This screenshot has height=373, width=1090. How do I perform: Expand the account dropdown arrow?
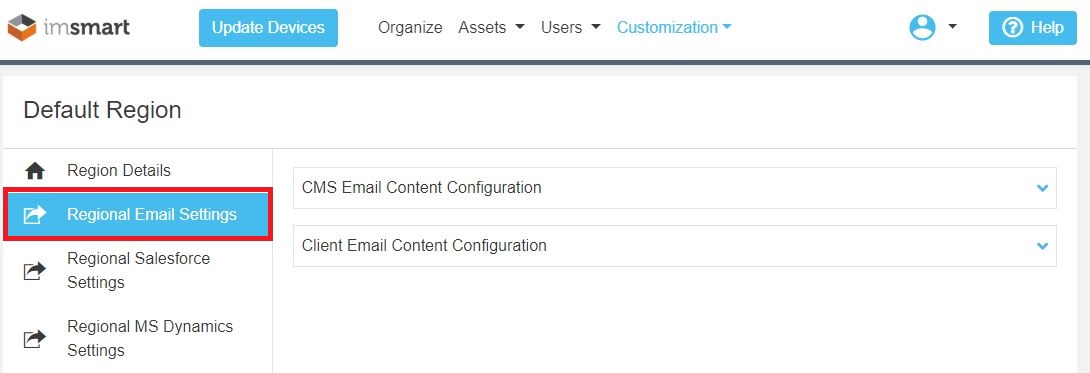[x=952, y=27]
